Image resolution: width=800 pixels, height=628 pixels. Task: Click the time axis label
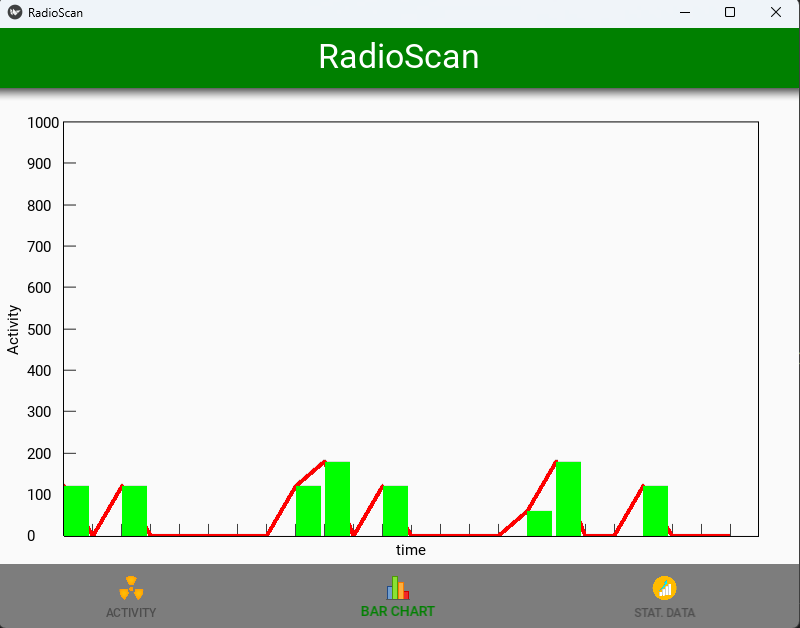pyautogui.click(x=408, y=550)
